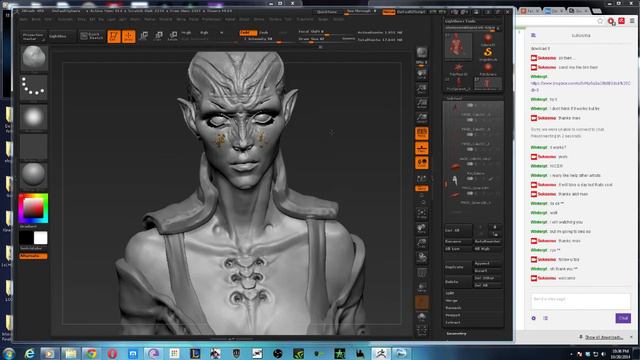Toggle the Persp perspective button on right shelf
640x360 pixels.
point(422,133)
